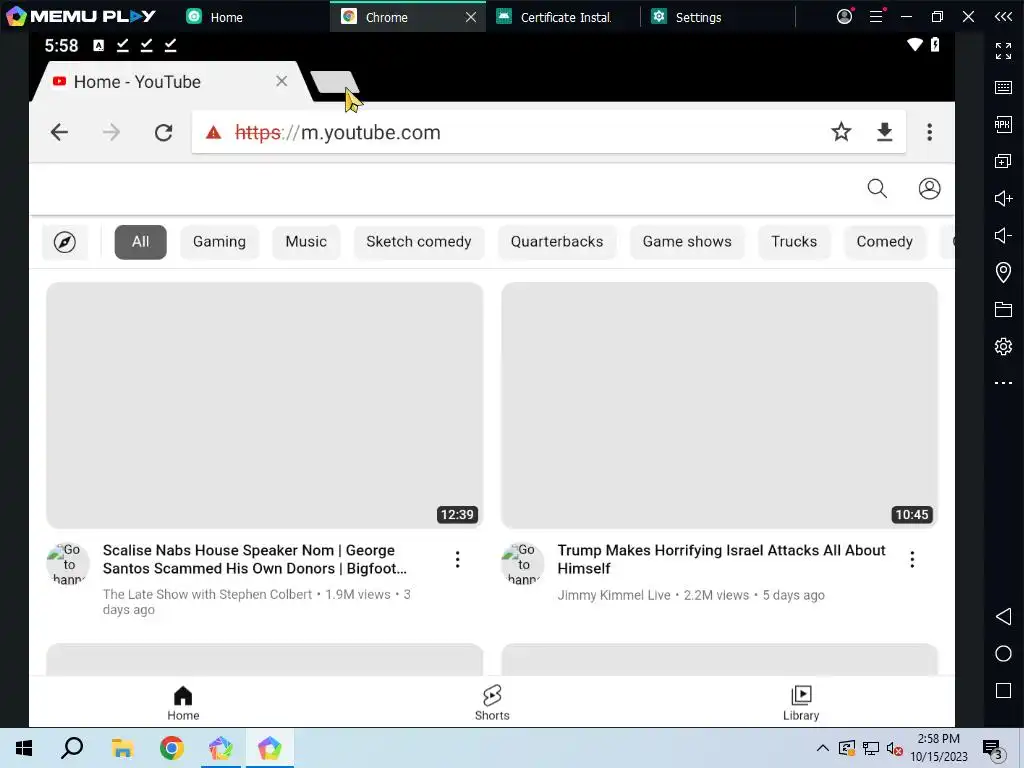Open MEmu settings gear icon
Screen dimensions: 1024x768
tap(1003, 346)
